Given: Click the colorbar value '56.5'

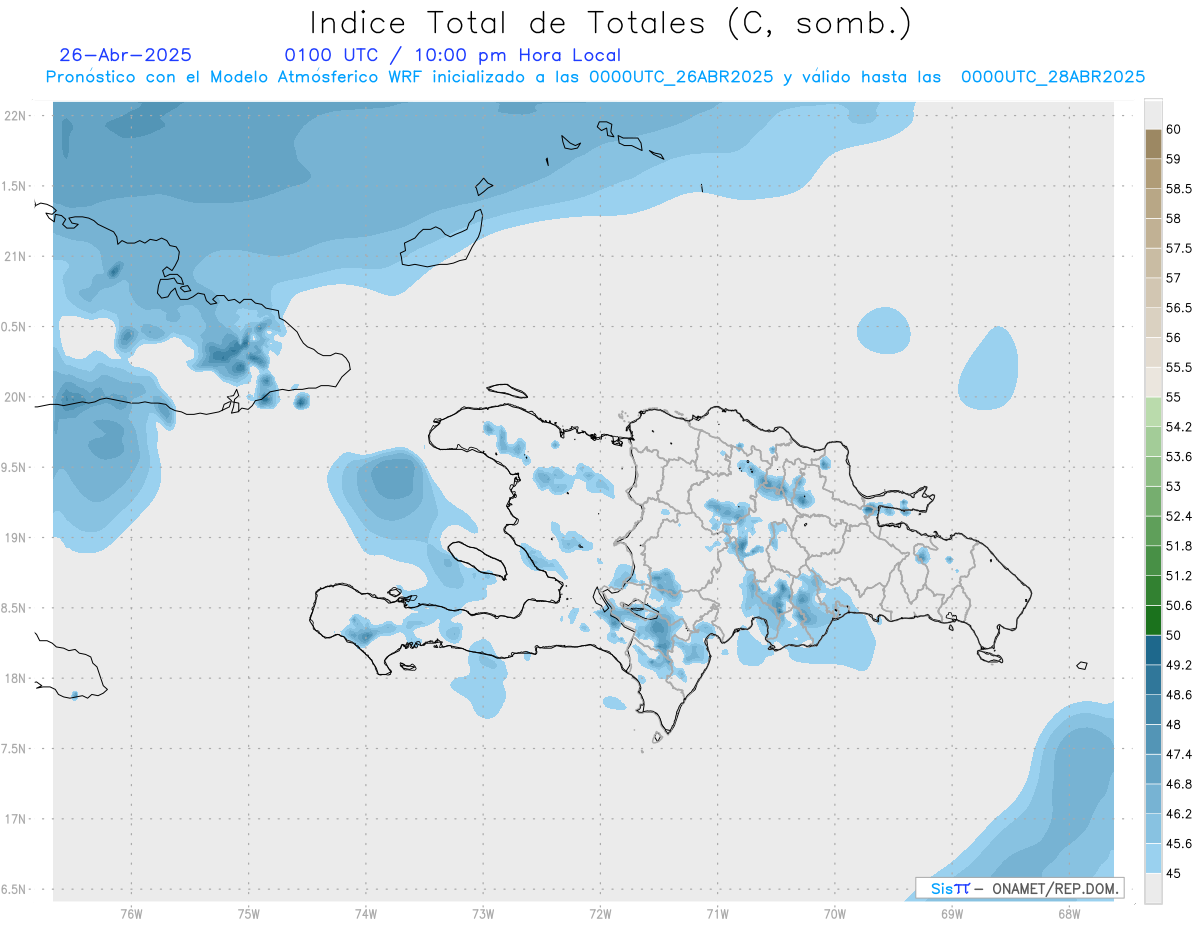Looking at the screenshot, I should [x=1179, y=308].
